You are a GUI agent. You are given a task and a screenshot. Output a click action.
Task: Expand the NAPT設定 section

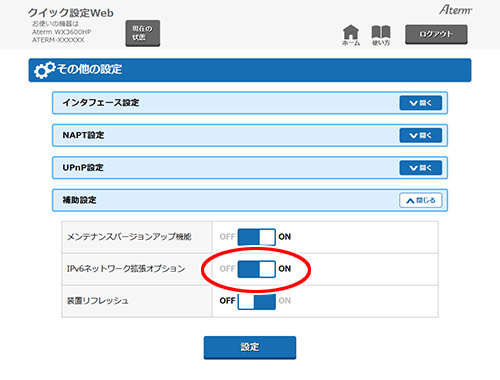pos(421,135)
